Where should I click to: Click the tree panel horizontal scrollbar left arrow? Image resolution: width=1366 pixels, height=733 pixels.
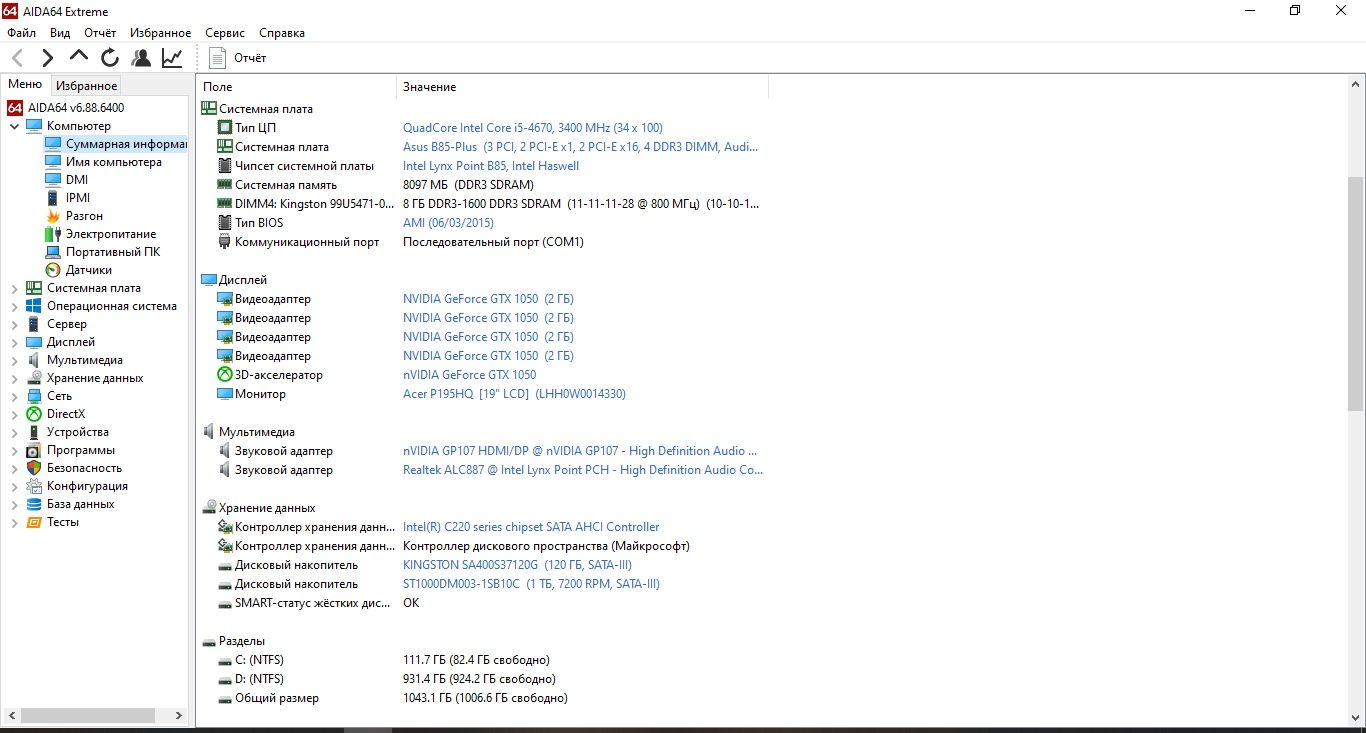point(11,716)
